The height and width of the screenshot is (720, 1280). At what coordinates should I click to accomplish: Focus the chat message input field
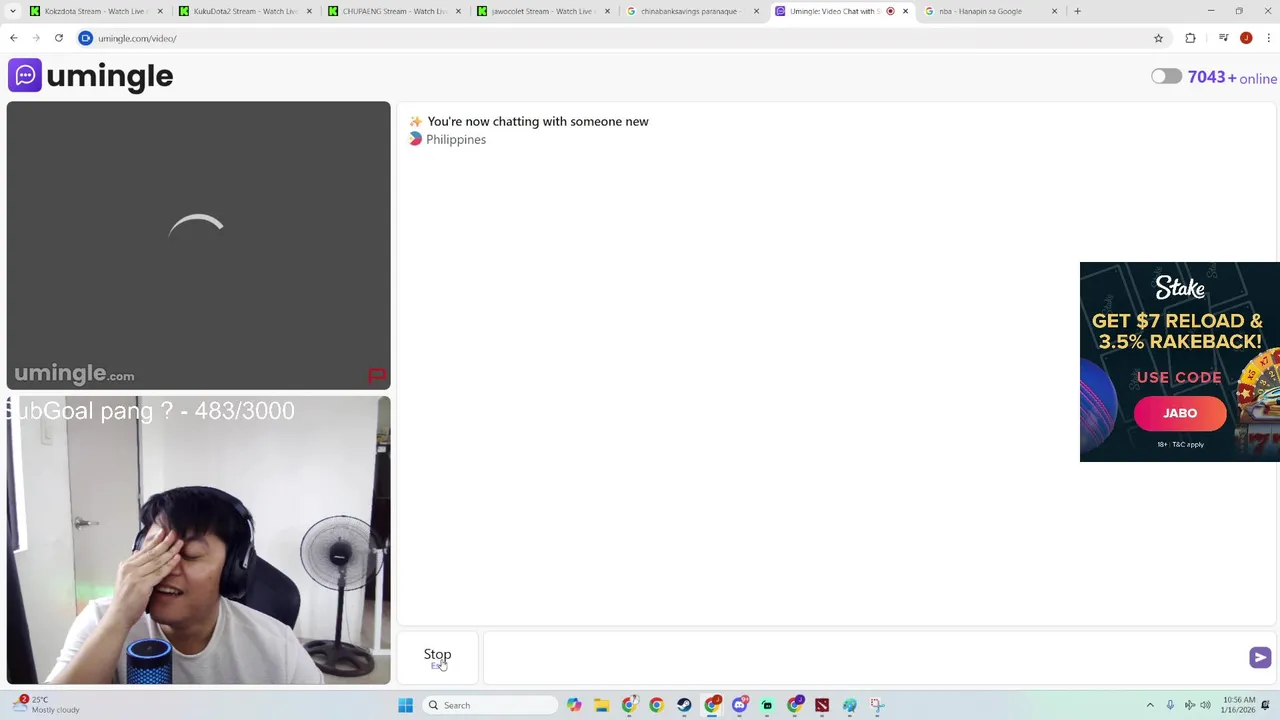pos(864,657)
